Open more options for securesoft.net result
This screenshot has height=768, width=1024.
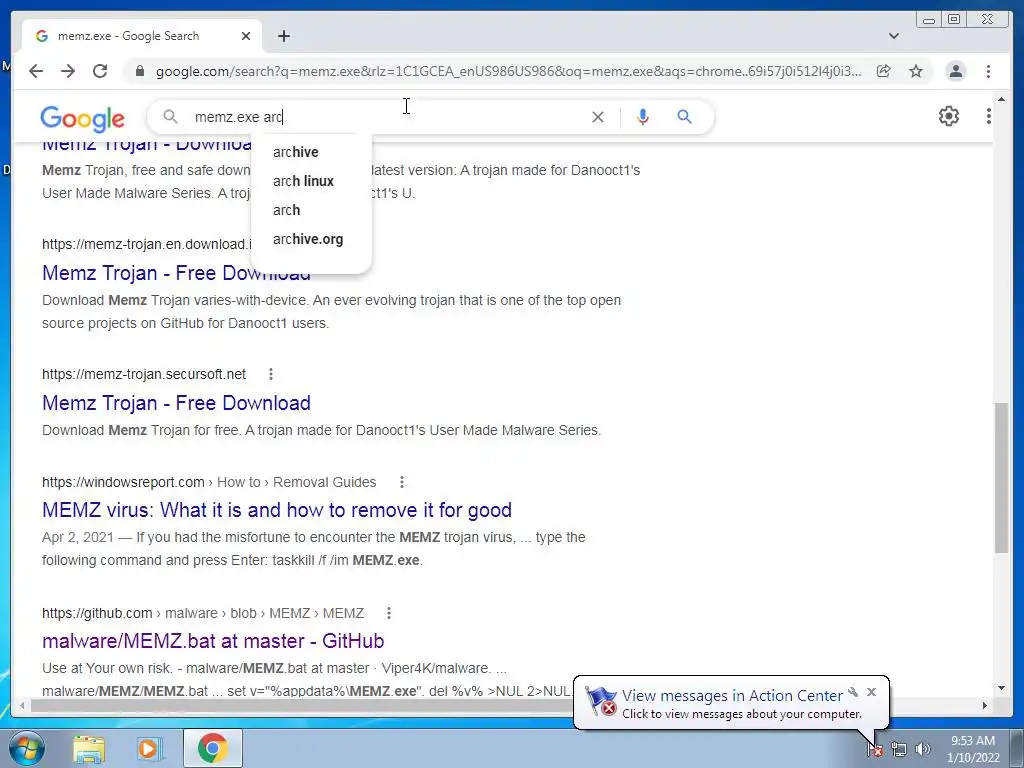[x=271, y=374]
